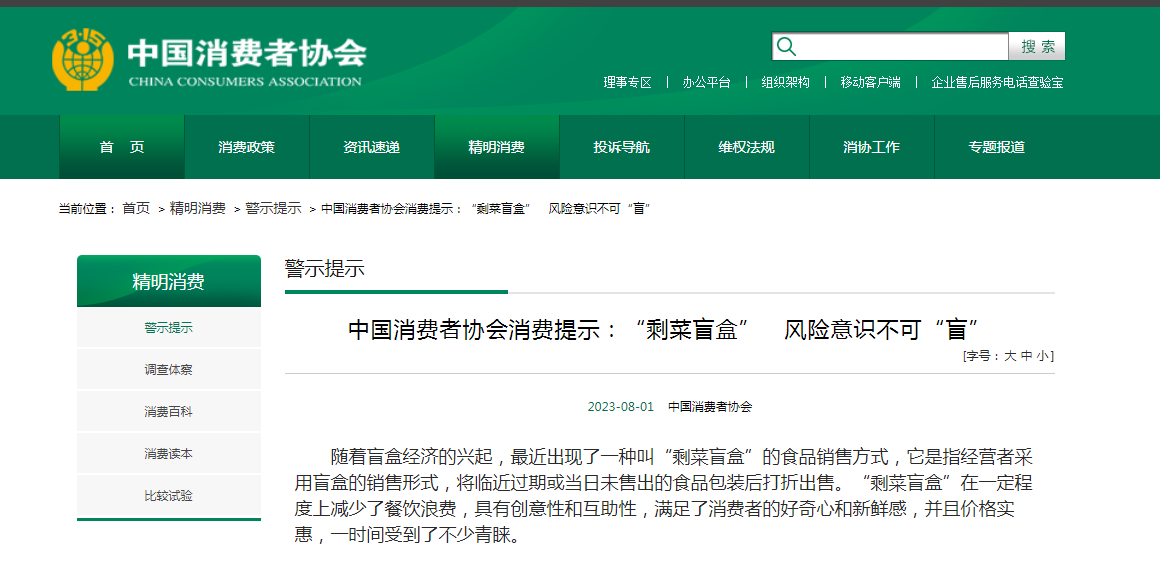Image resolution: width=1160 pixels, height=573 pixels.
Task: Select 比较试验 in the sidebar
Action: [169, 496]
